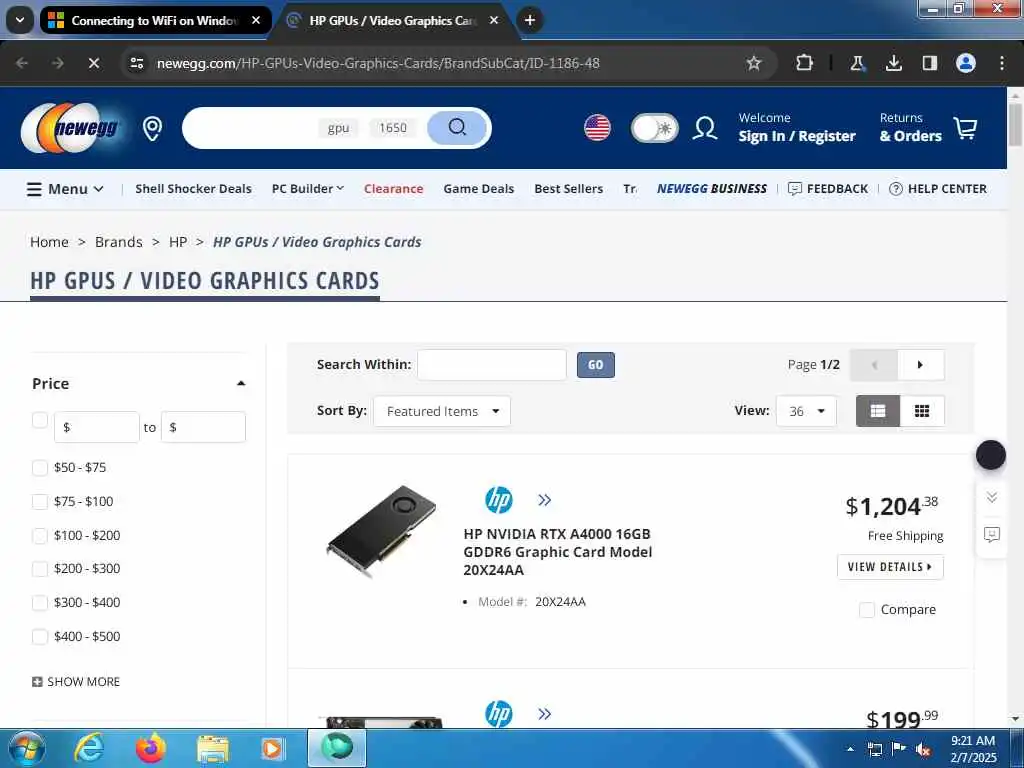This screenshot has height=768, width=1024.
Task: Open the tab search dropdown arrow
Action: (20, 20)
